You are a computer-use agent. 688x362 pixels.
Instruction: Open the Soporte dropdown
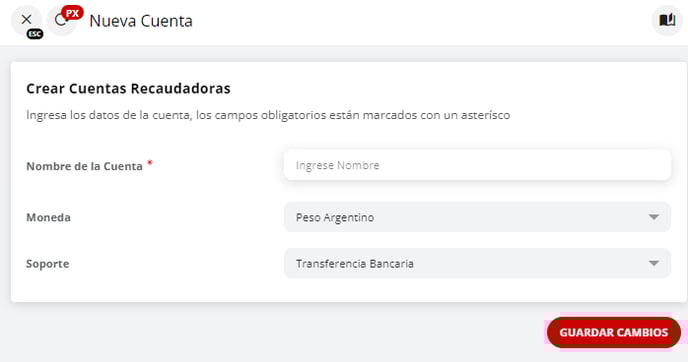(x=477, y=264)
